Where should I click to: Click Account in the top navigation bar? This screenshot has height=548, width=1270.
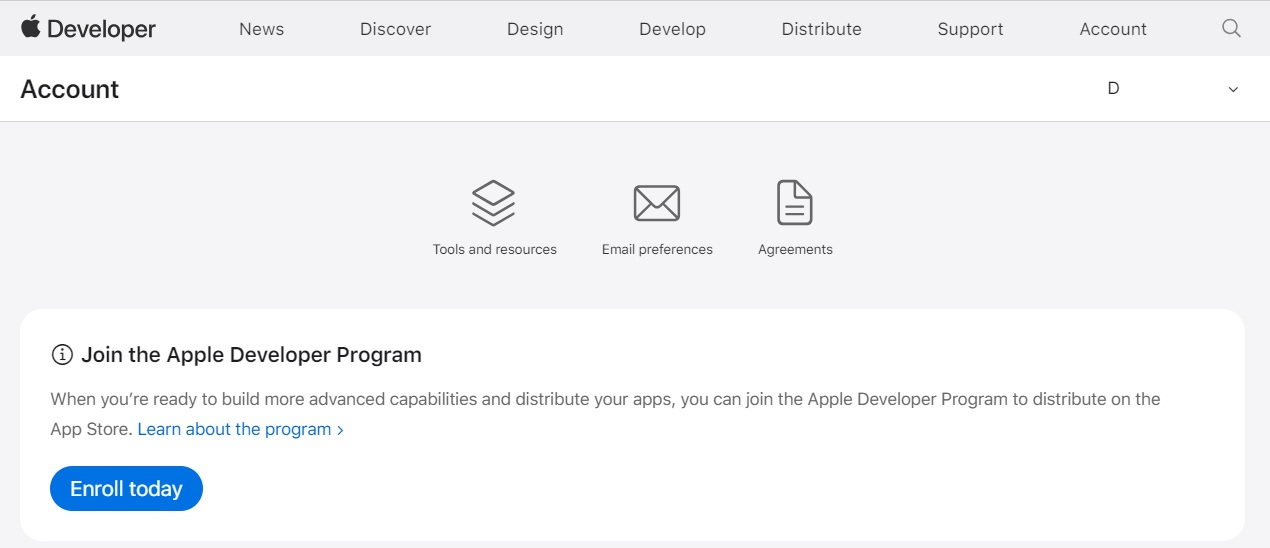pyautogui.click(x=1113, y=29)
